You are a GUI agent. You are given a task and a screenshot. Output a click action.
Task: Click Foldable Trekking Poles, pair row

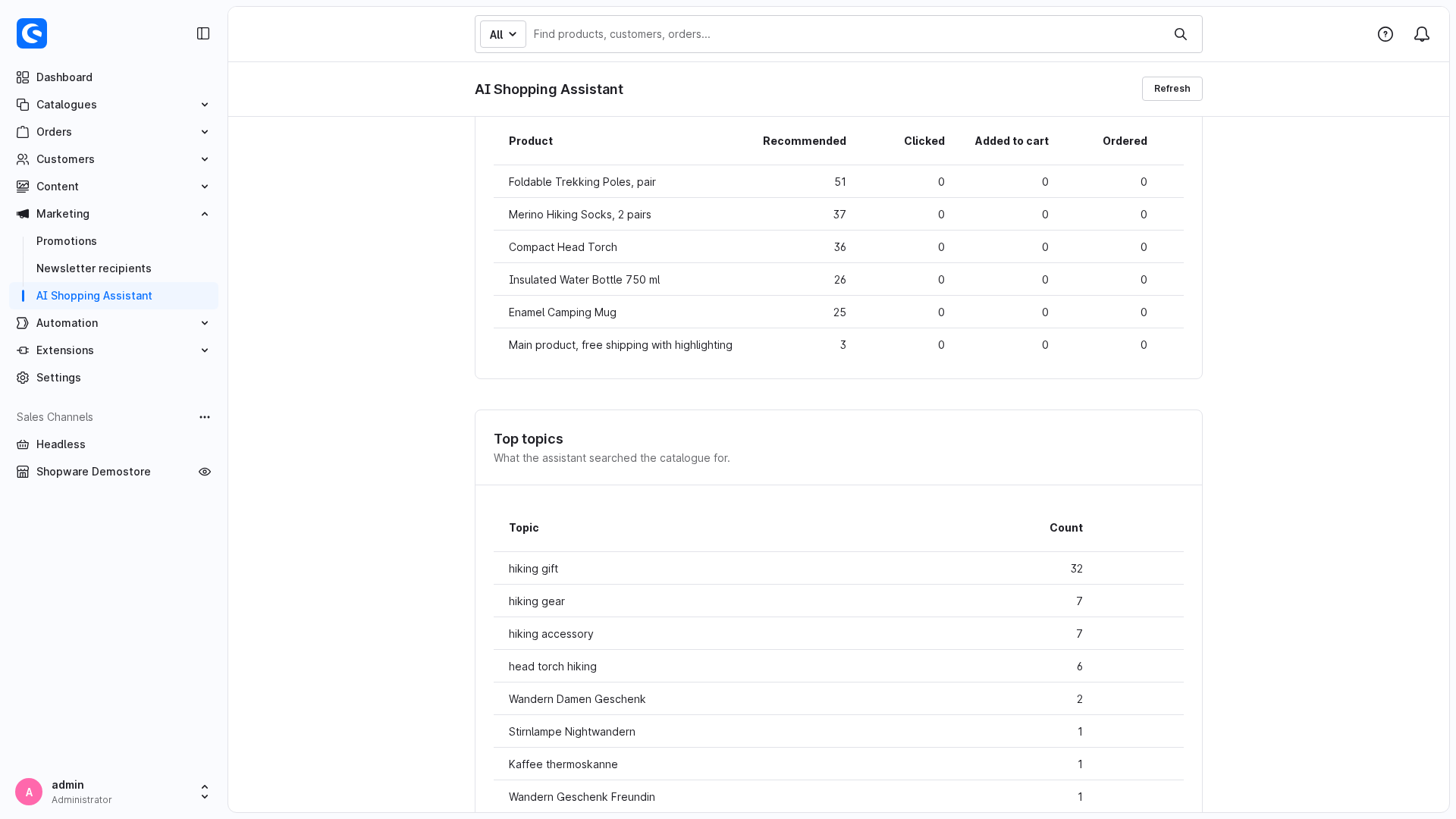point(838,182)
